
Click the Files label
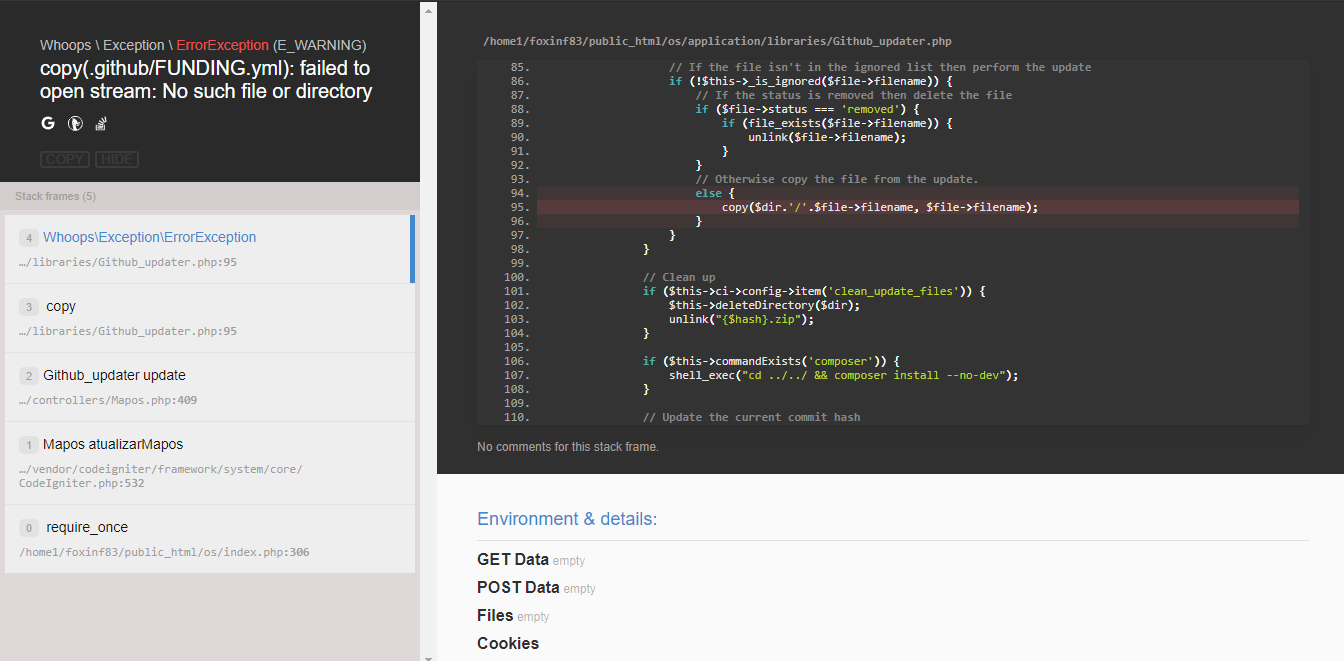pyautogui.click(x=495, y=616)
